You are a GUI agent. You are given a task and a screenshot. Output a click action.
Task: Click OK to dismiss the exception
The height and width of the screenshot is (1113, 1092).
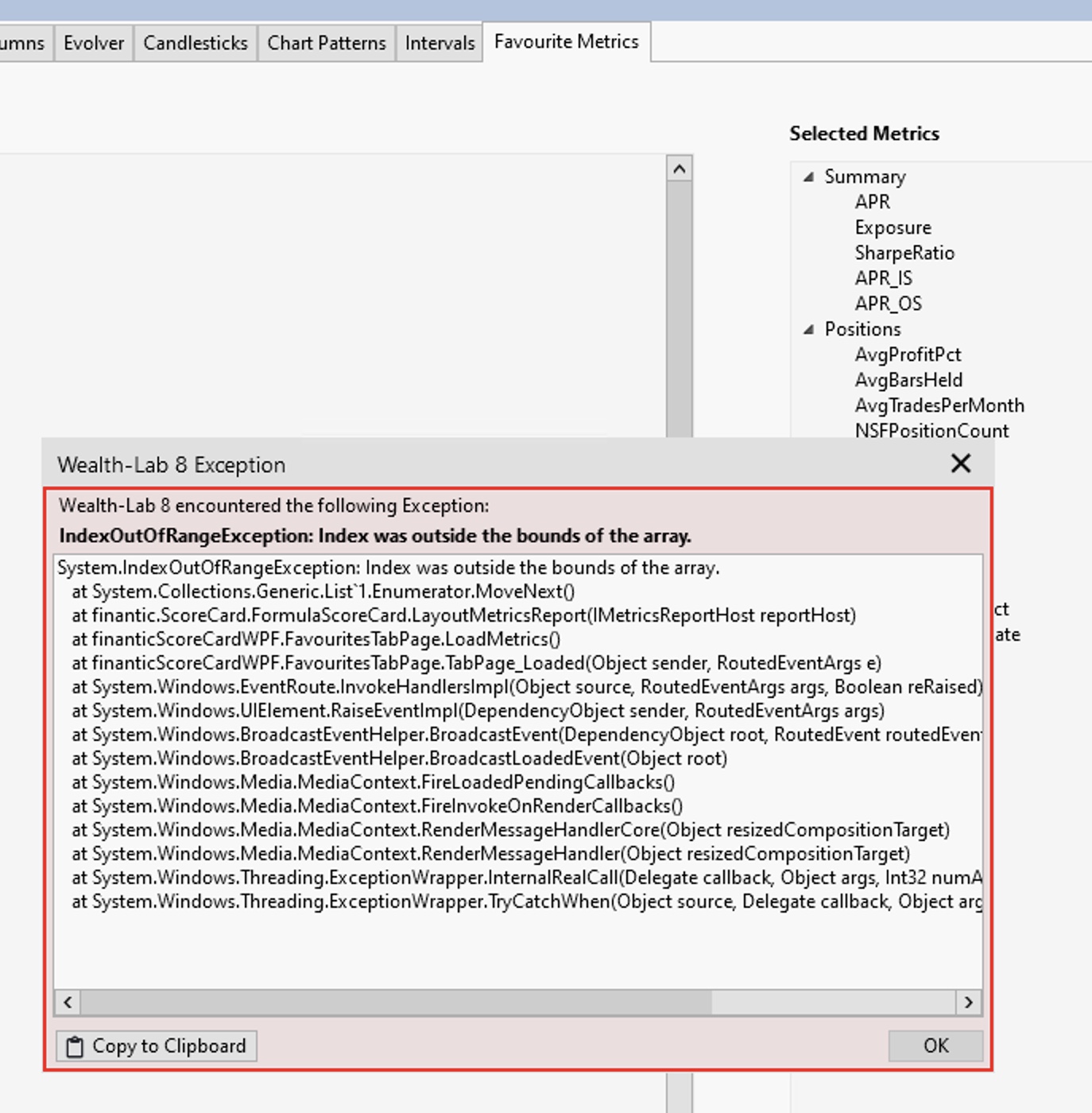pyautogui.click(x=935, y=1045)
